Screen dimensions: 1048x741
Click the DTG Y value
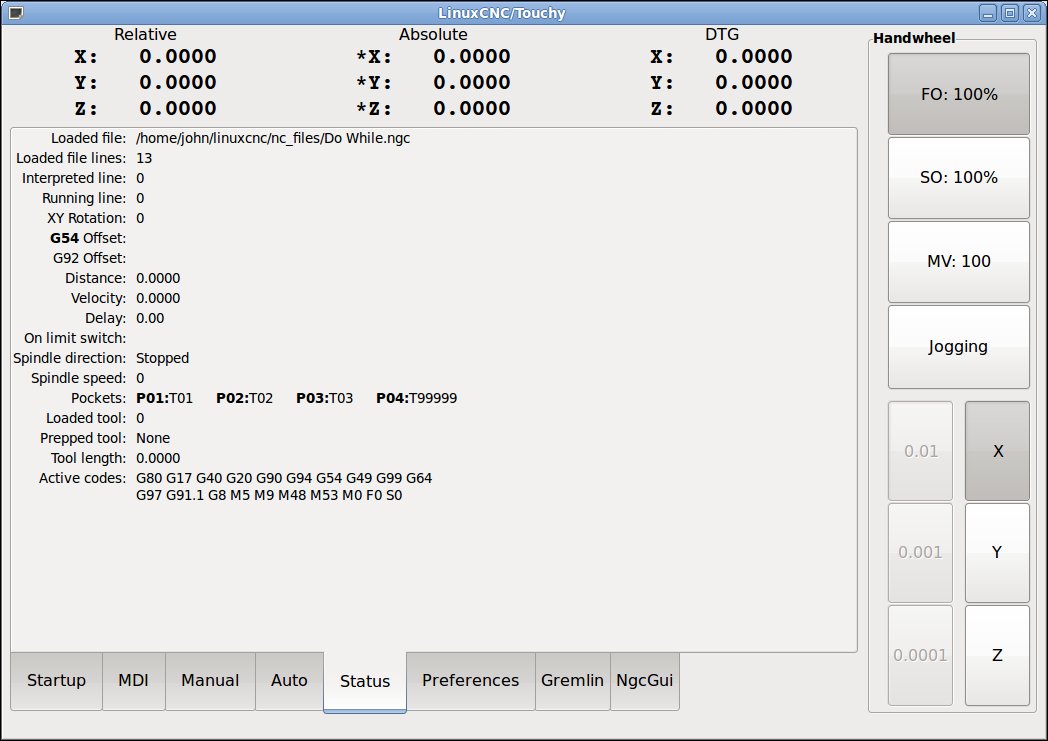pos(754,83)
